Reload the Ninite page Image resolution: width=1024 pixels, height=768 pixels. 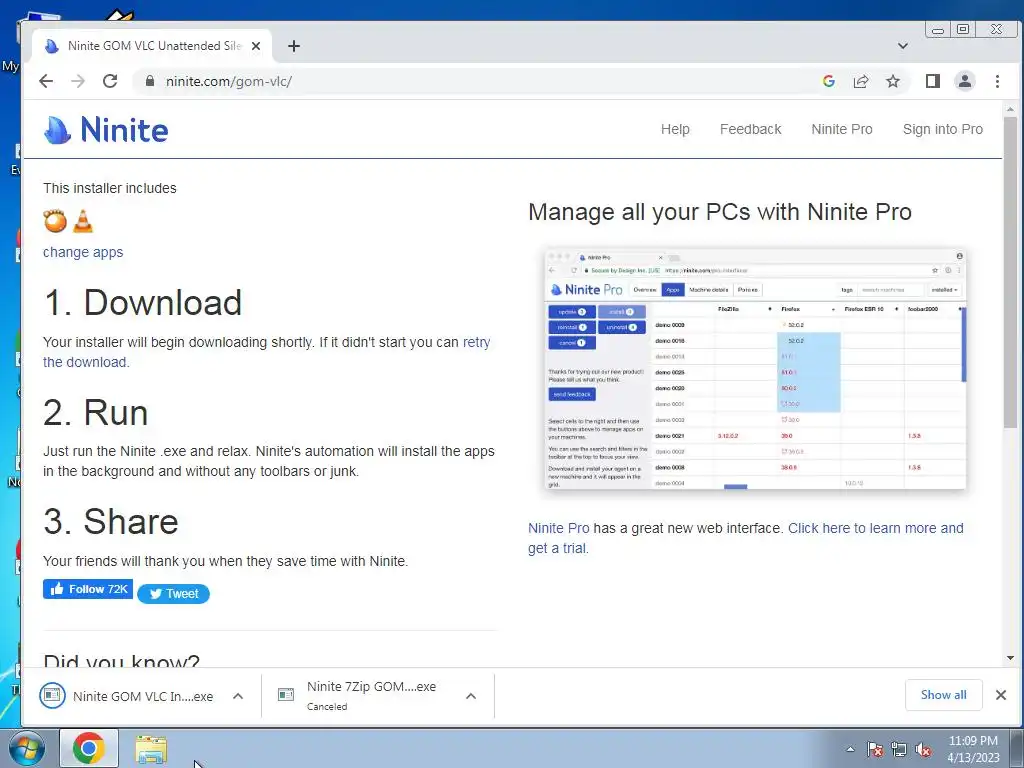(x=110, y=81)
